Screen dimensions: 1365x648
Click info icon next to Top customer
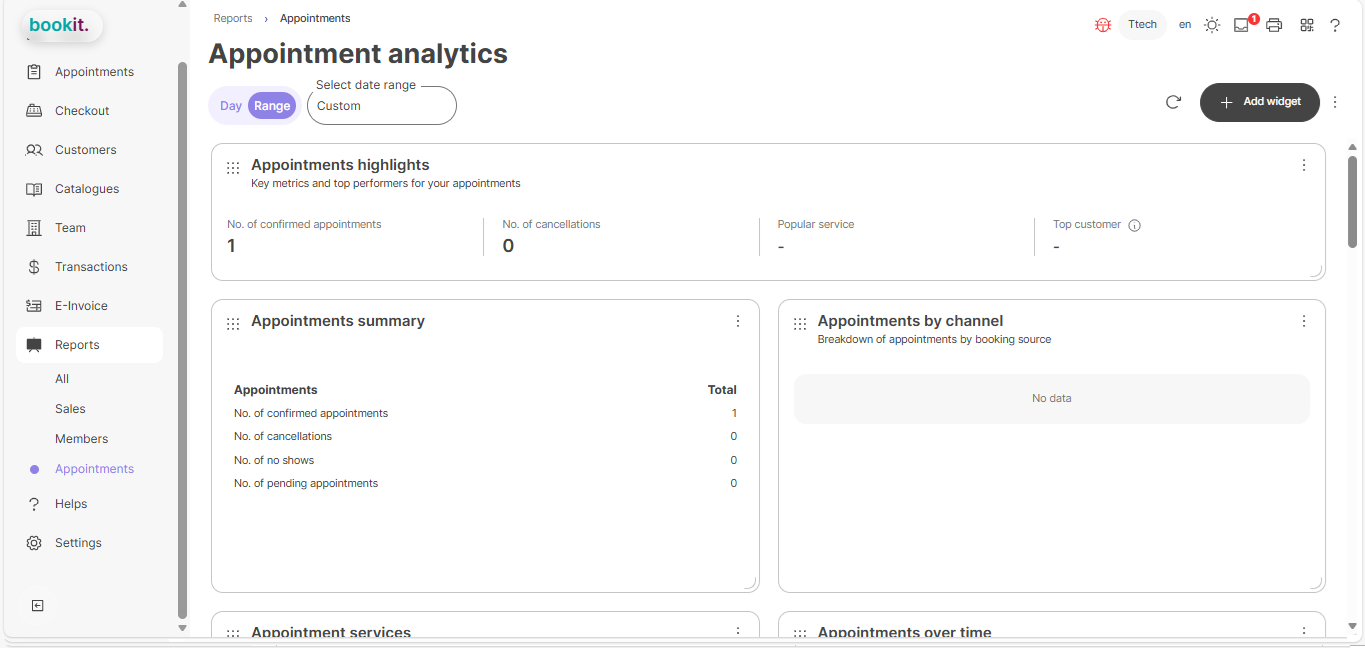coord(1134,225)
